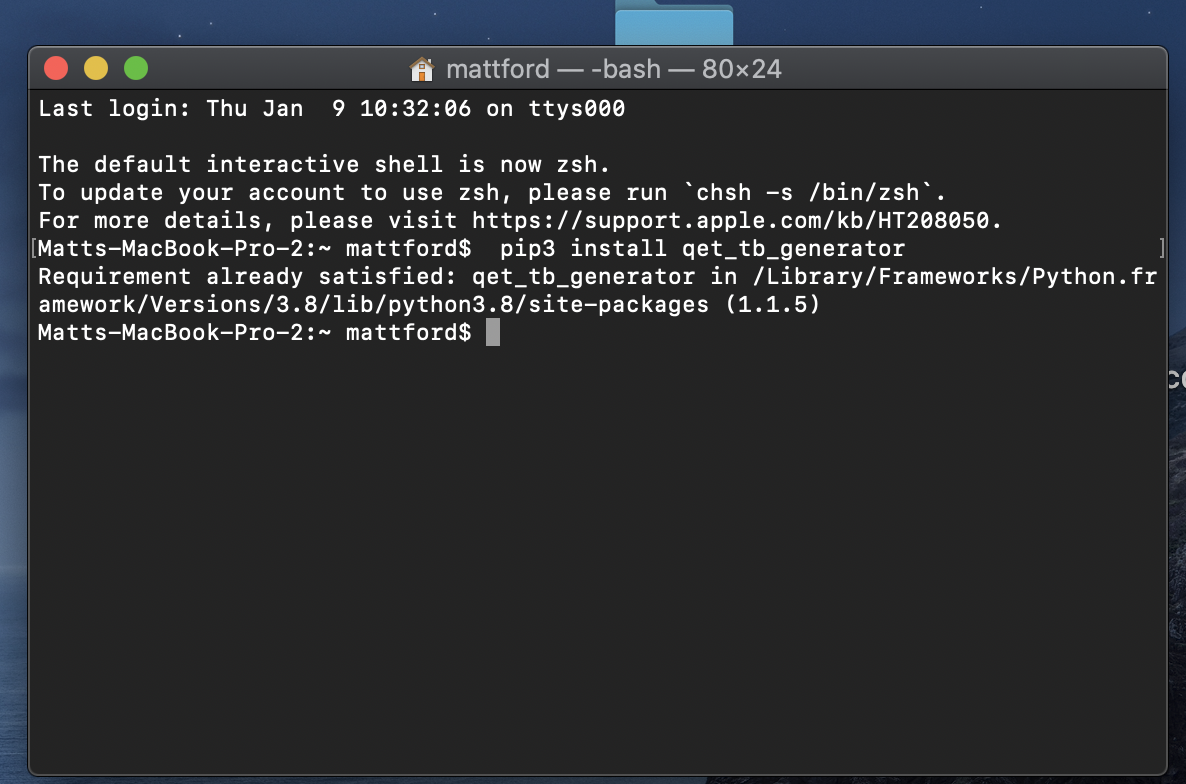Click the left bracket mark beside pip3 prompt
Image resolution: width=1186 pixels, height=784 pixels.
(34, 249)
